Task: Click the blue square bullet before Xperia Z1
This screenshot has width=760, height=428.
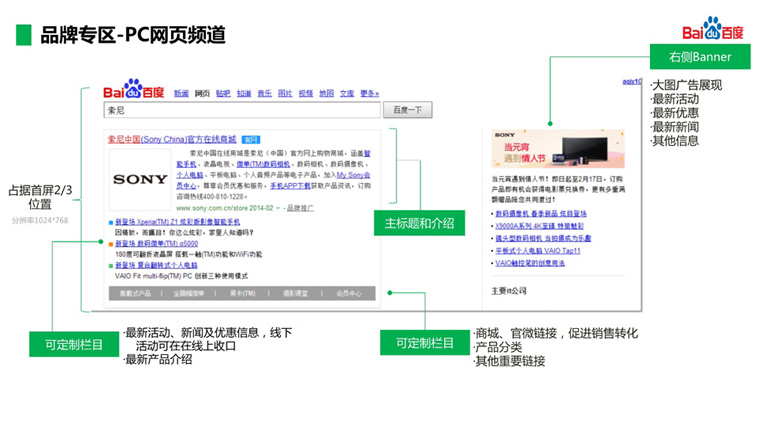Action: pos(111,222)
